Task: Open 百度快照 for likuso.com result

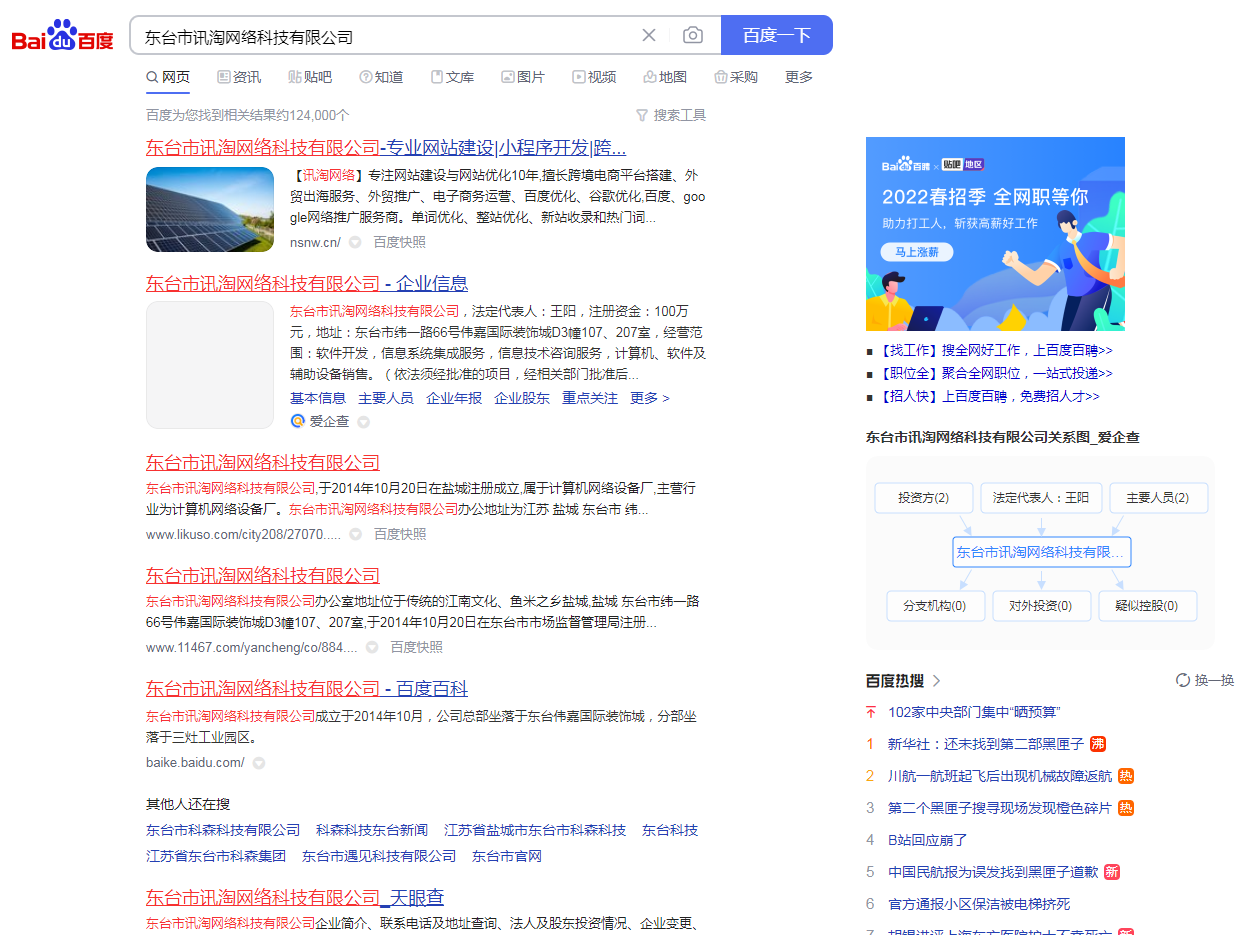Action: click(400, 534)
